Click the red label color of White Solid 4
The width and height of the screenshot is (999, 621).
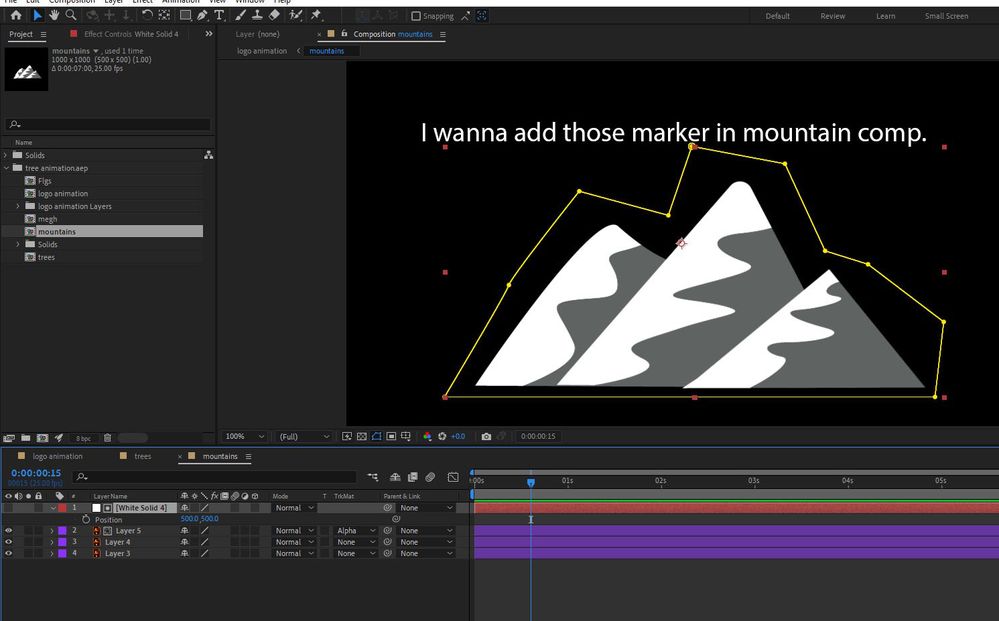point(62,508)
